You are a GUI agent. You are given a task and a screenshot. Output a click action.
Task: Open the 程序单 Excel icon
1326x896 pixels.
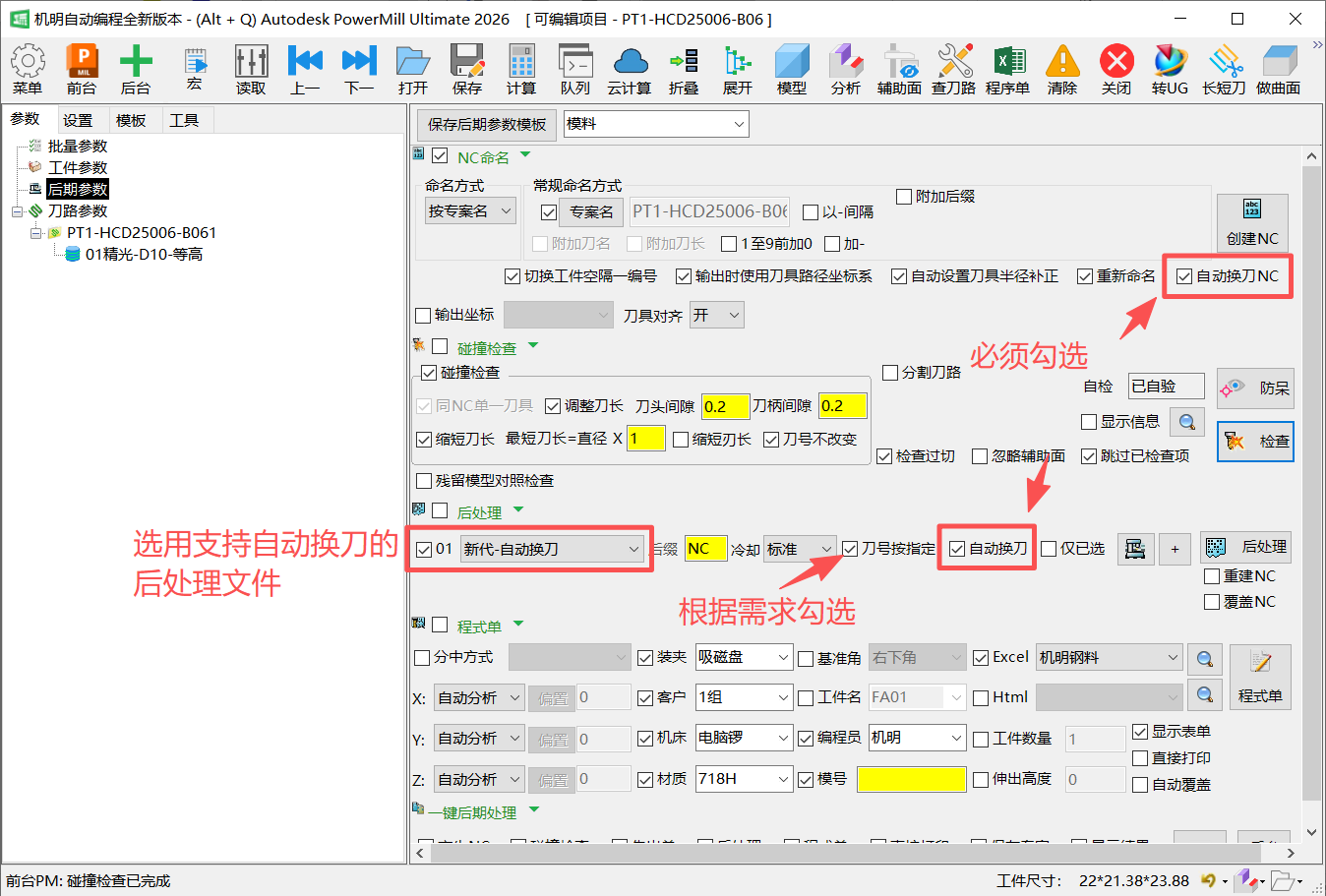click(1008, 69)
